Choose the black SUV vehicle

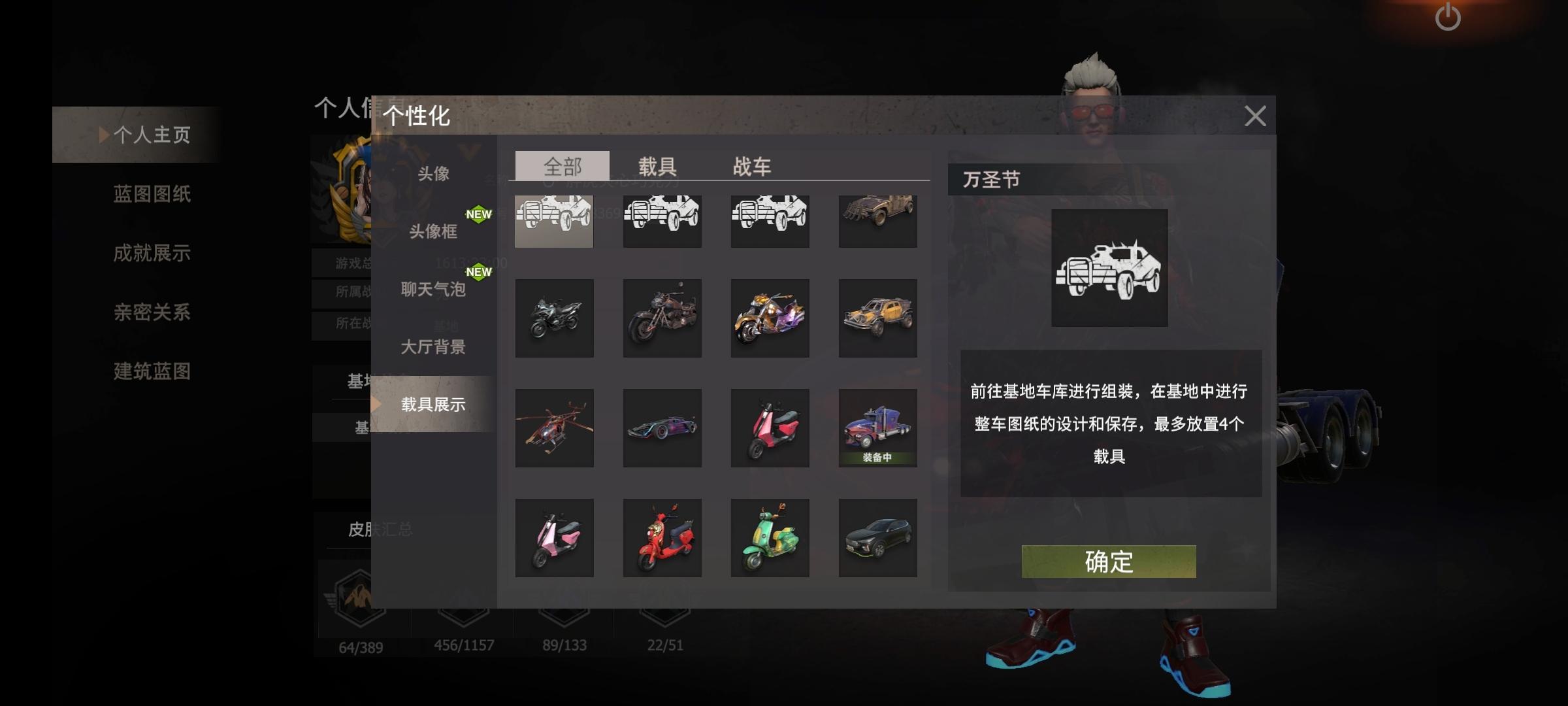coord(877,538)
